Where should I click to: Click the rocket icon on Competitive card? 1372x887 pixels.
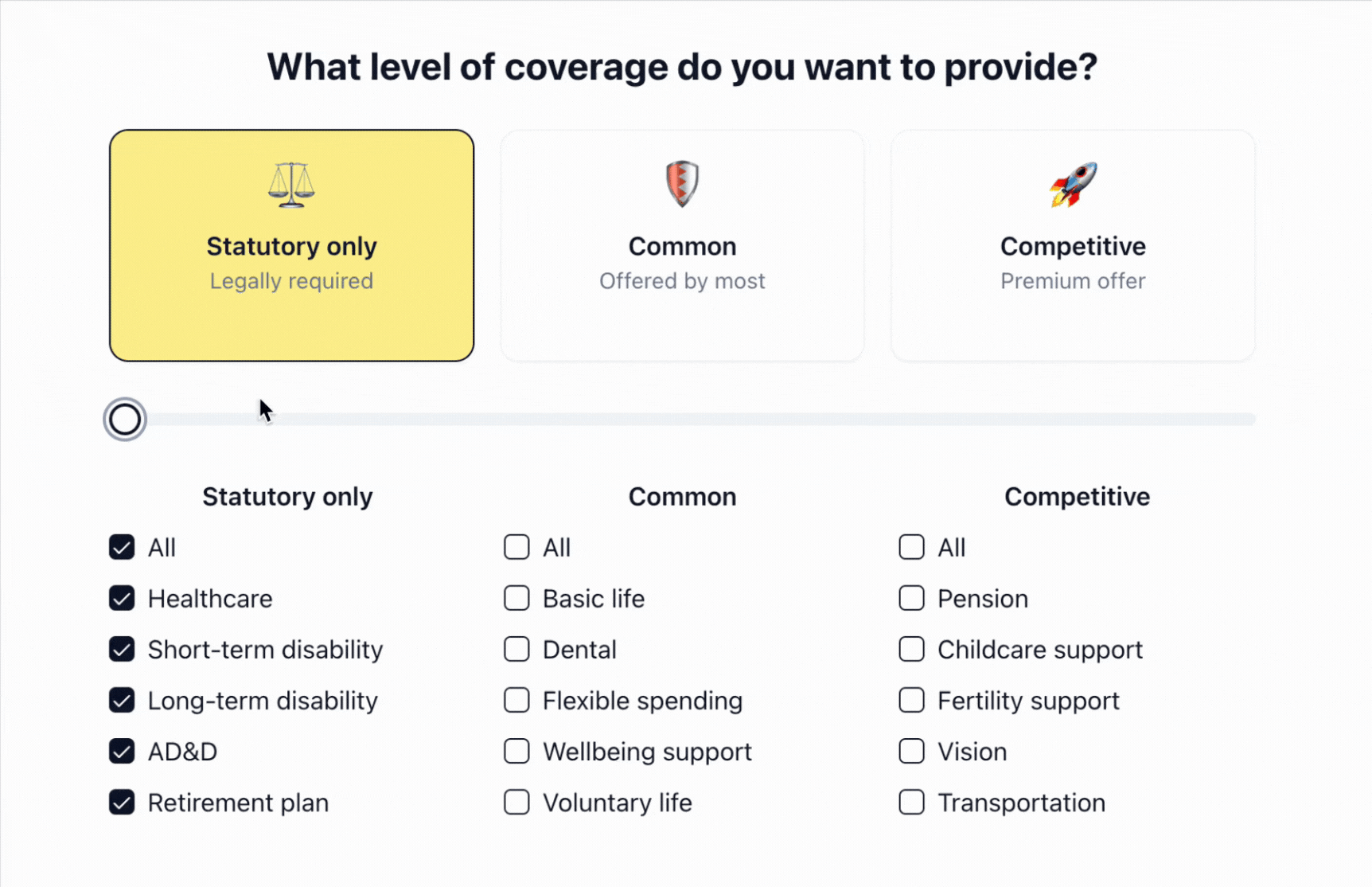[x=1073, y=184]
